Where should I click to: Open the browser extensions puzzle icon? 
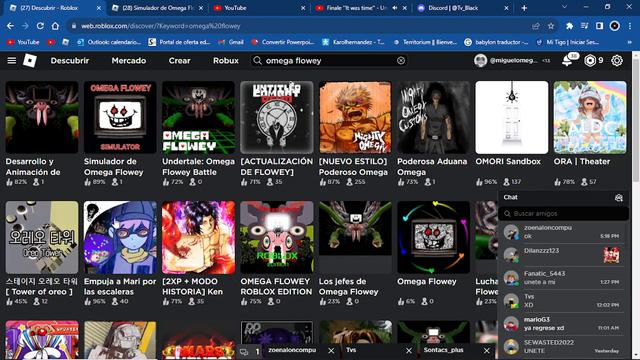tap(569, 26)
